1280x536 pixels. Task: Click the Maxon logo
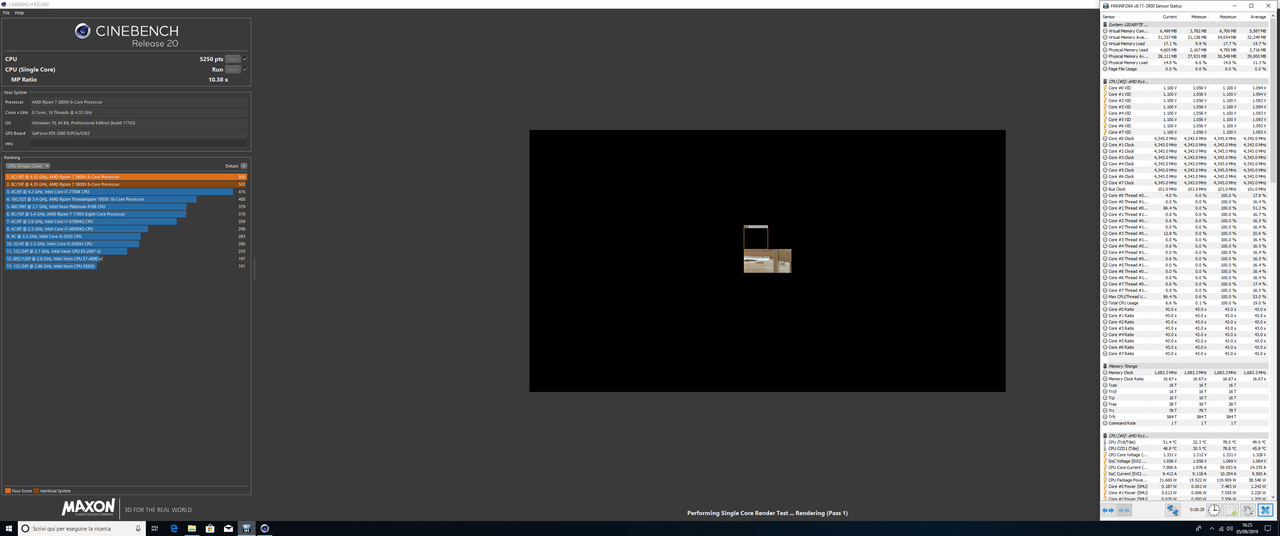(x=89, y=508)
